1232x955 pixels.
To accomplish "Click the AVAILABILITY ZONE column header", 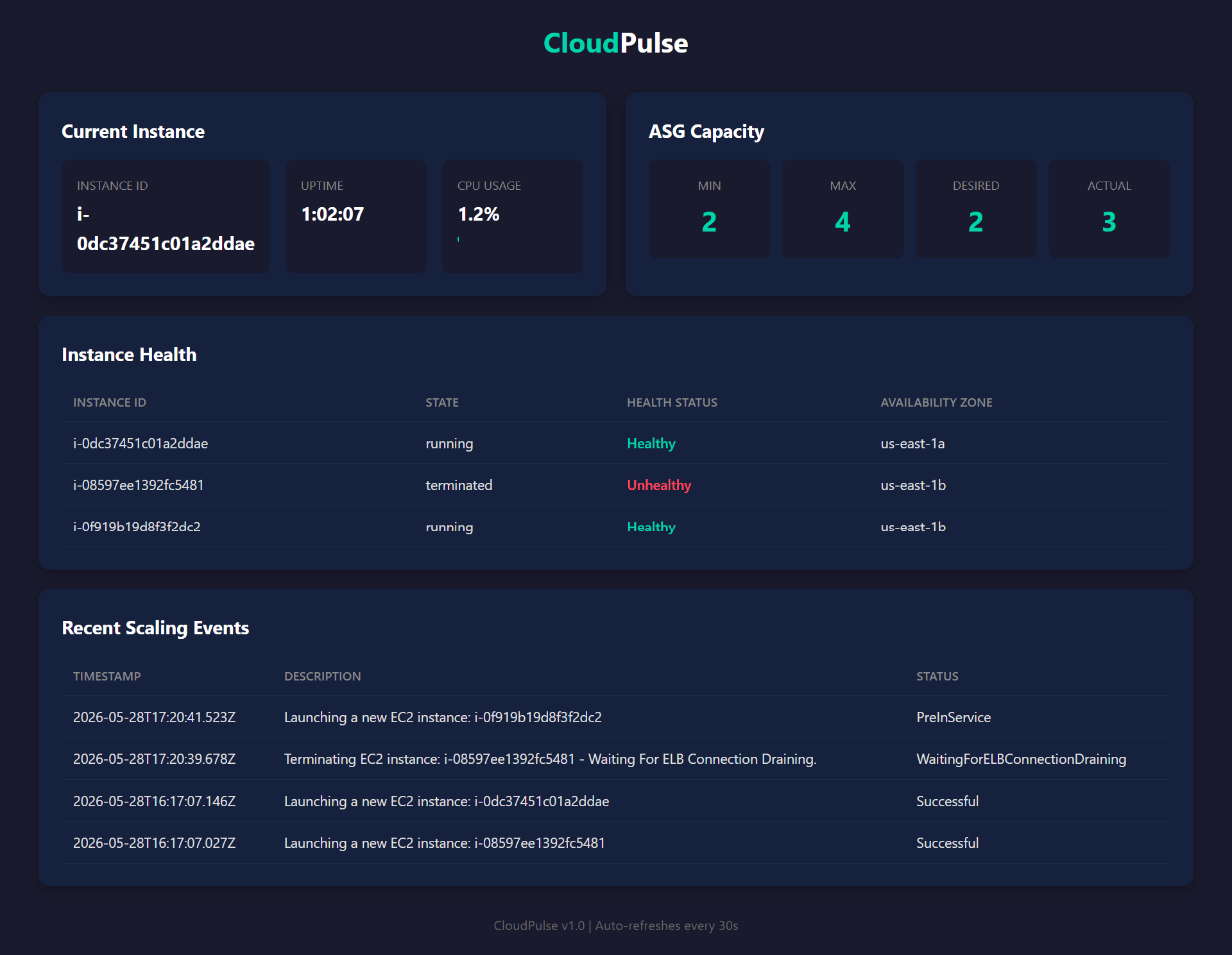I will click(x=936, y=403).
